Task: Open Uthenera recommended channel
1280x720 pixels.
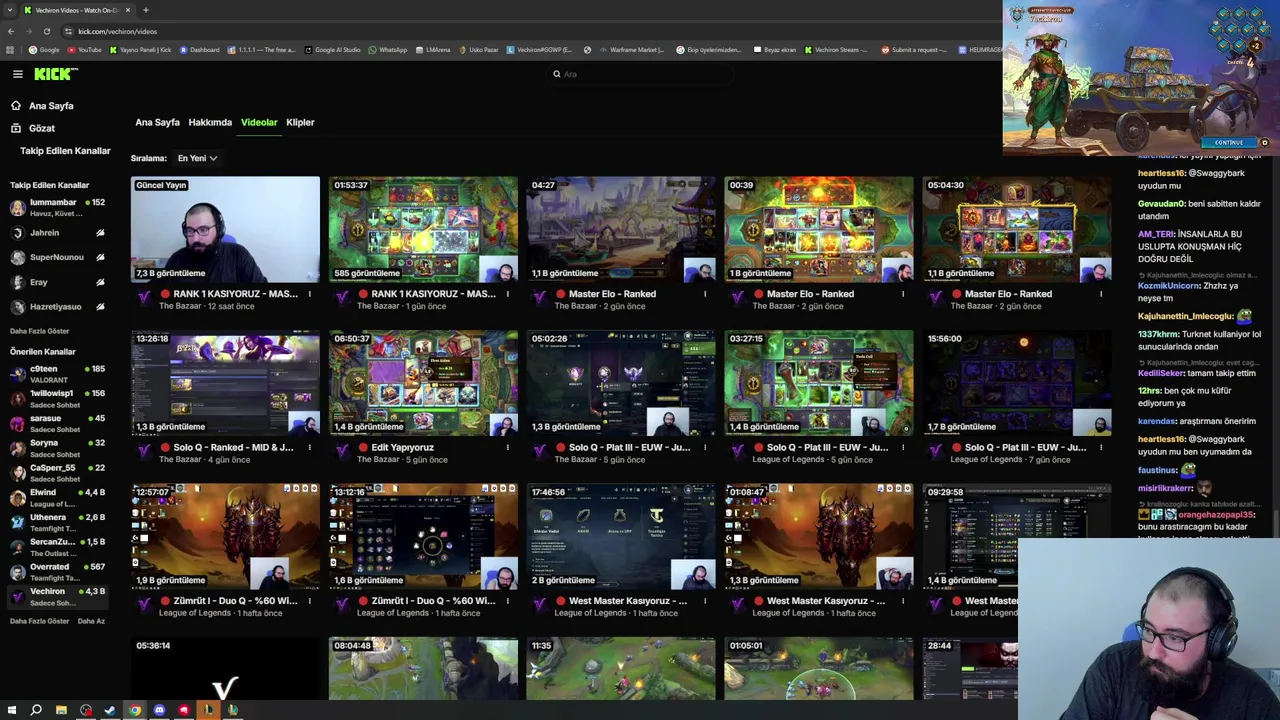Action: 57,522
